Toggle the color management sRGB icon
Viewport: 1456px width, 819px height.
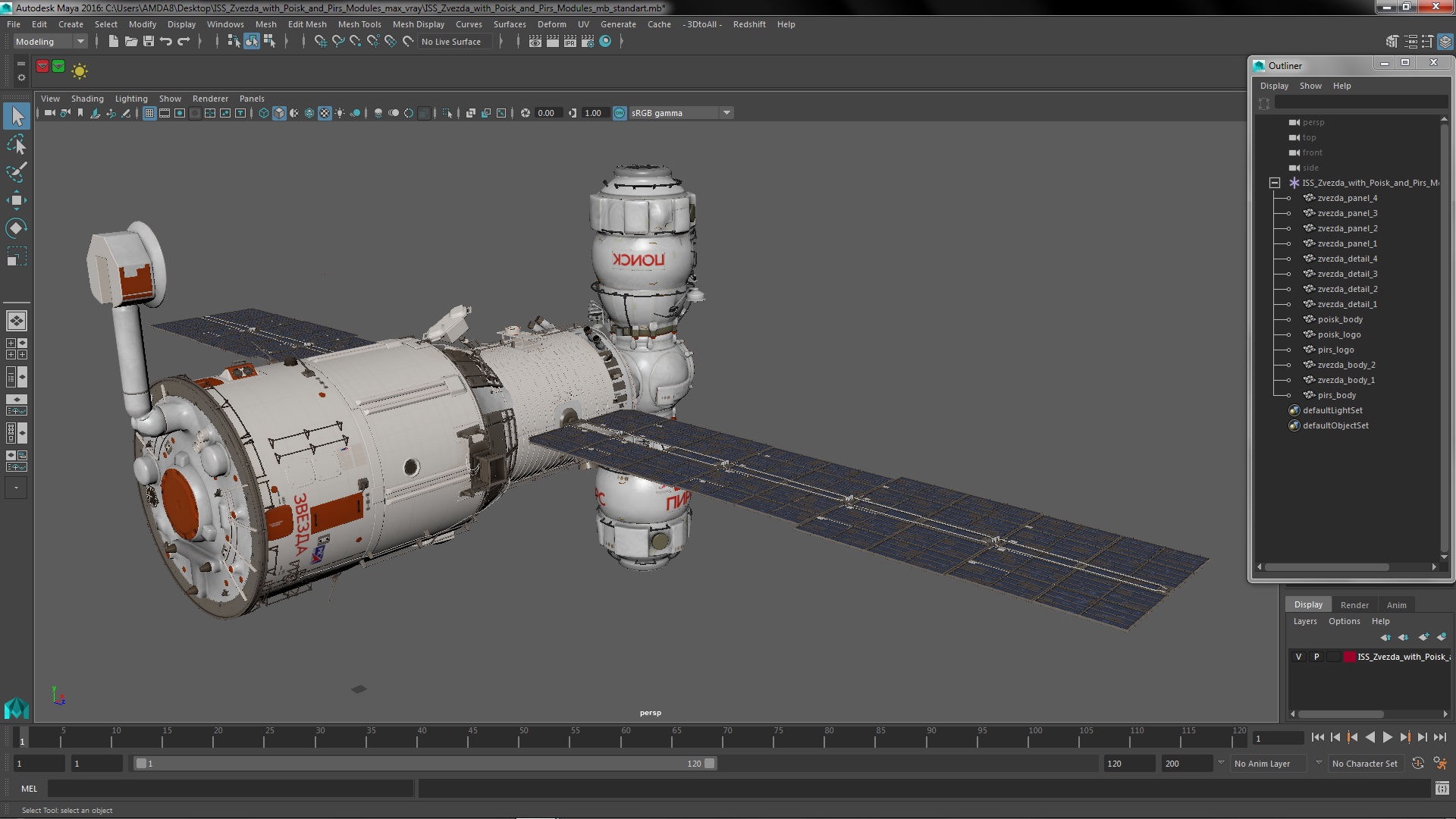coord(620,113)
